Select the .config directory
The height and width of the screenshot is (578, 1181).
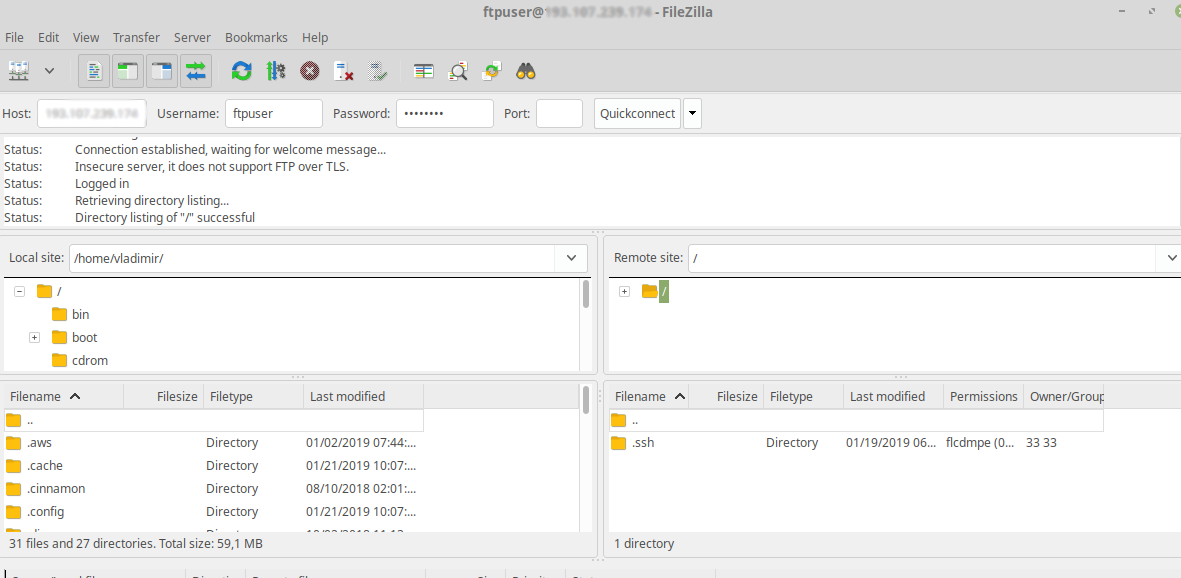(214, 512)
